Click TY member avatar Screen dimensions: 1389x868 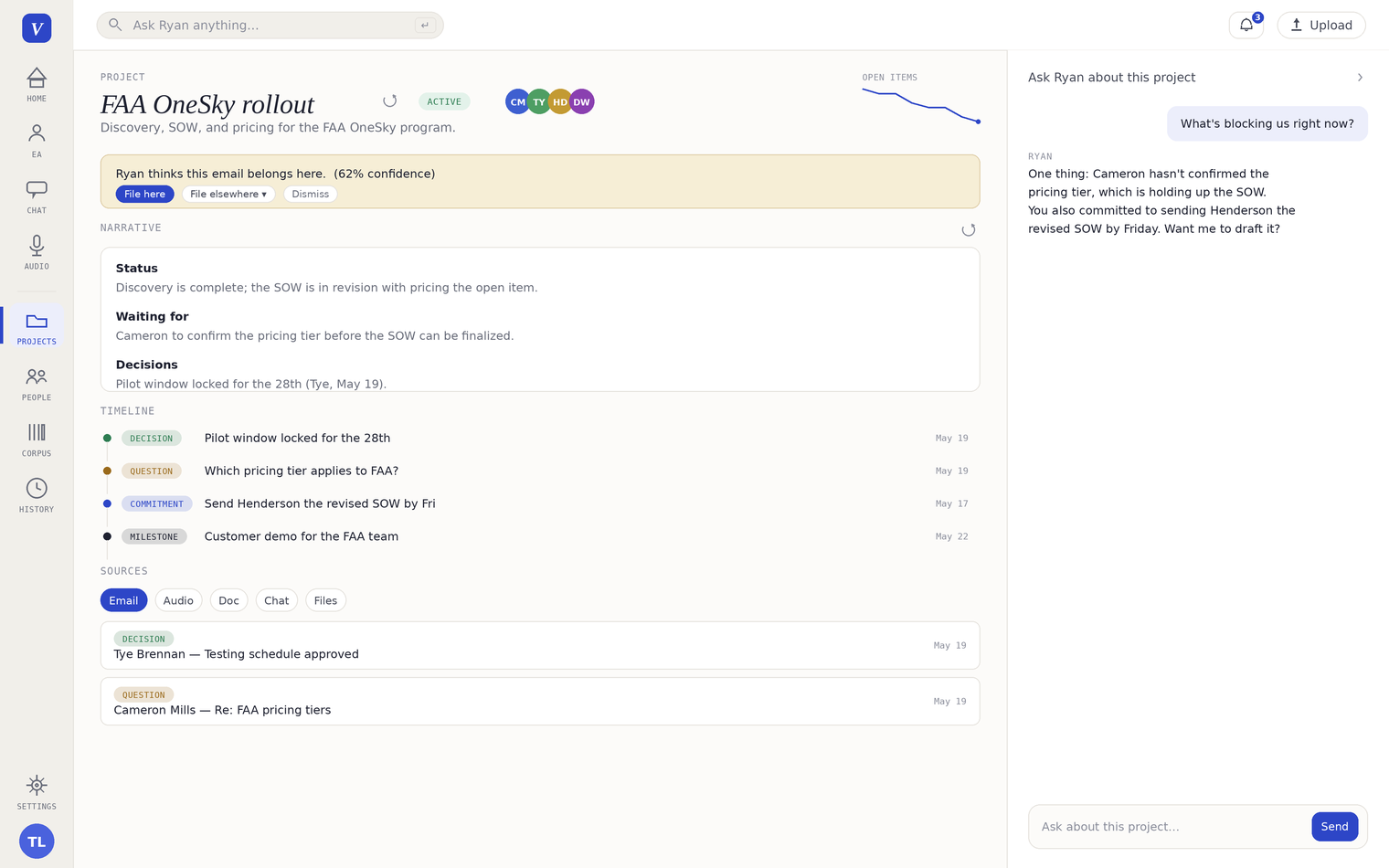pyautogui.click(x=539, y=101)
